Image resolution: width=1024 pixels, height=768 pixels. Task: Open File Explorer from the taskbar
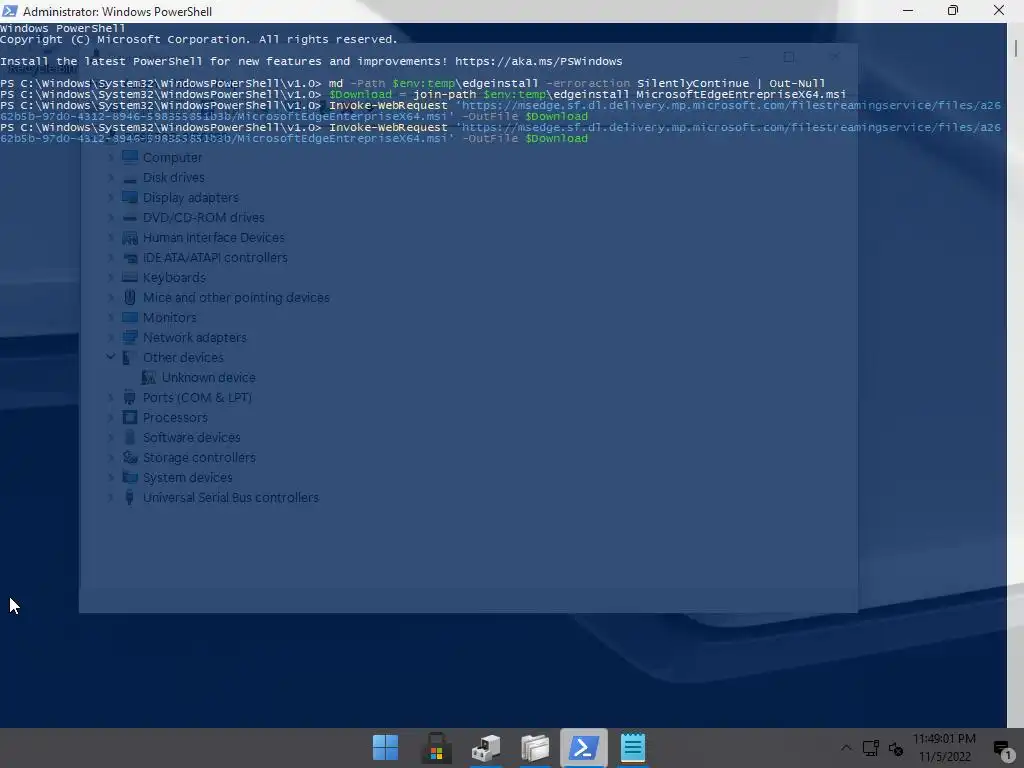click(x=535, y=748)
